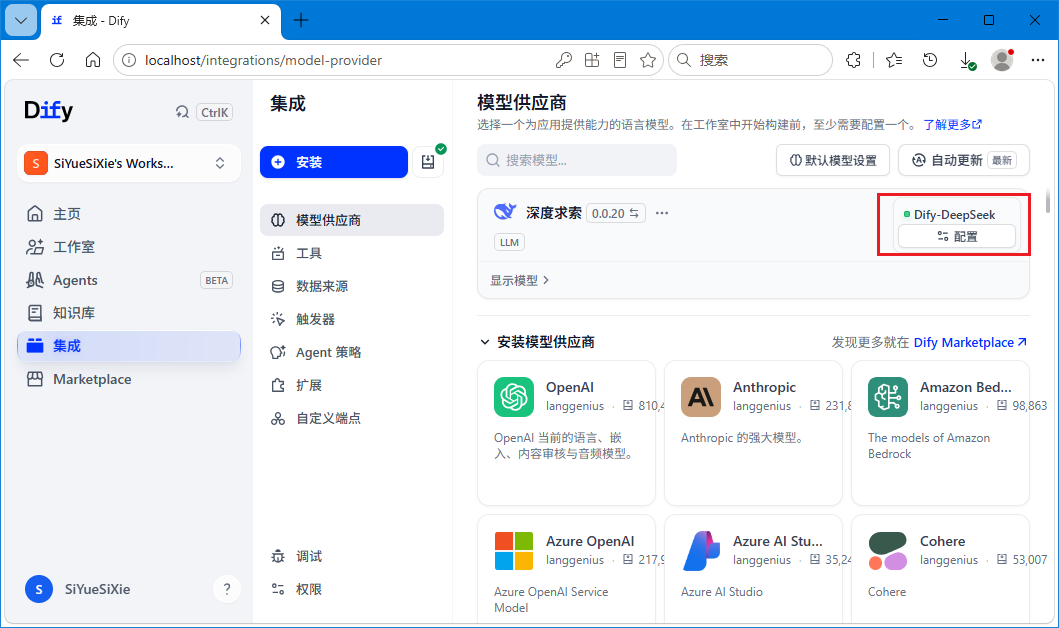Open browser history clock icon
Screen dimensions: 1059x628
coord(930,60)
